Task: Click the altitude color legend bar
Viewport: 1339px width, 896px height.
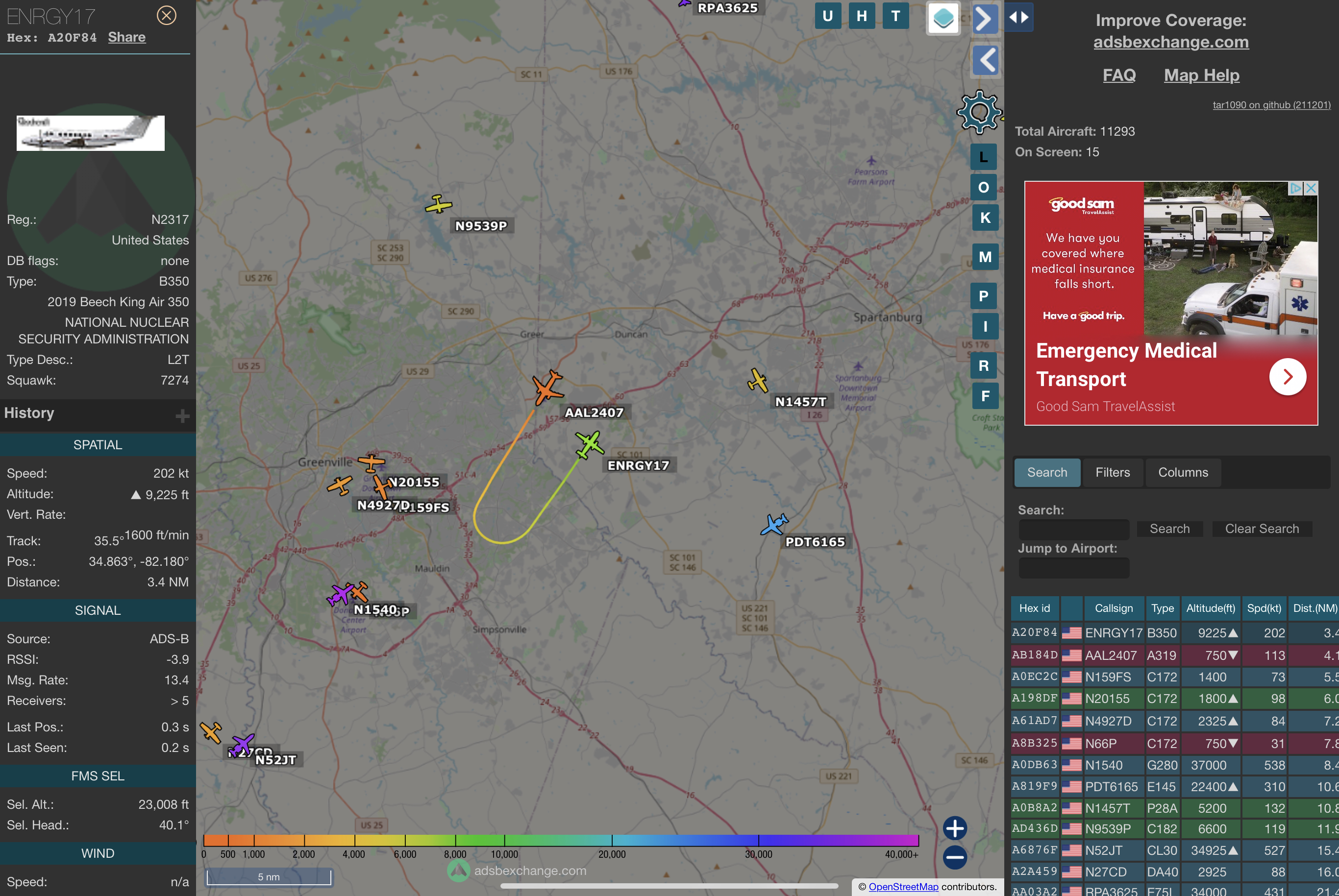Action: [561, 840]
